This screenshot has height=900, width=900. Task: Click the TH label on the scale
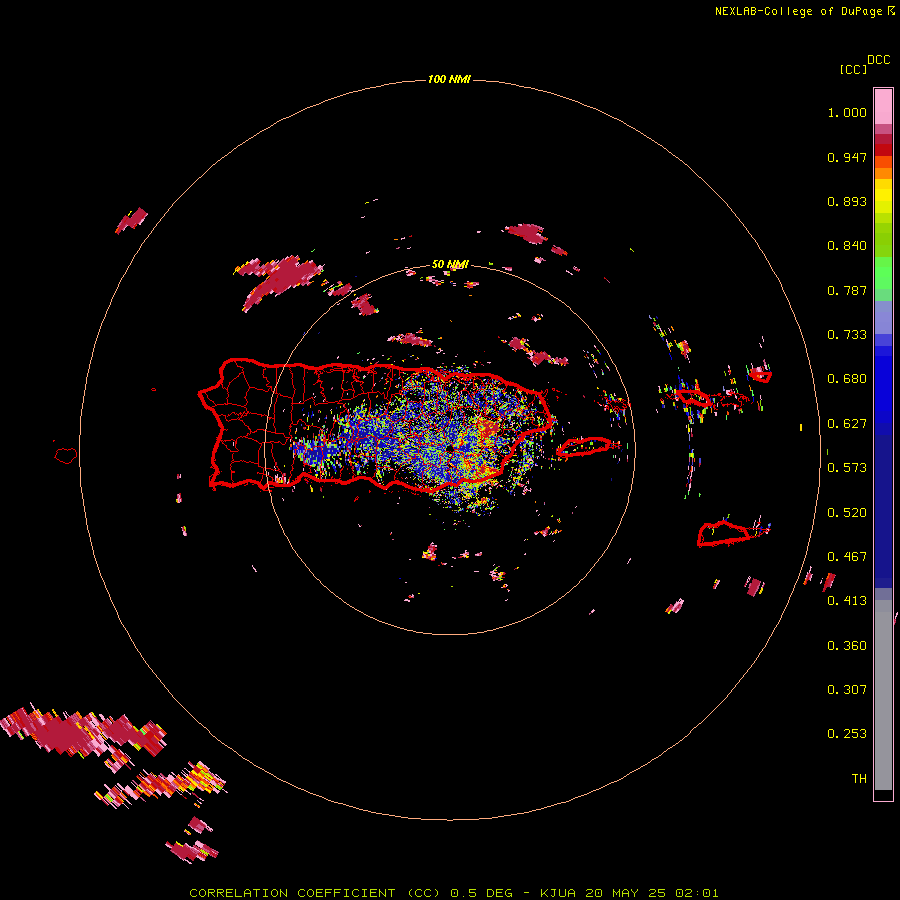click(x=859, y=779)
